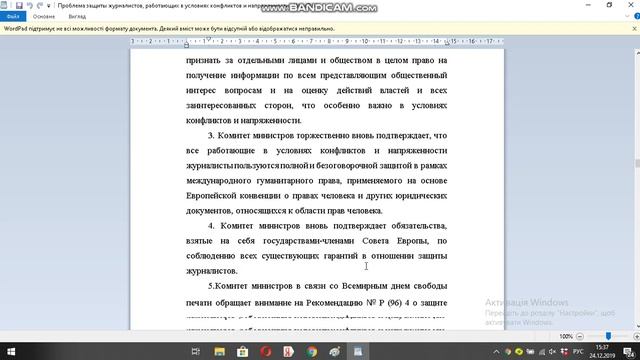640x360 pixels.
Task: Launch Yandex browser from the taskbar
Action: tap(289, 351)
